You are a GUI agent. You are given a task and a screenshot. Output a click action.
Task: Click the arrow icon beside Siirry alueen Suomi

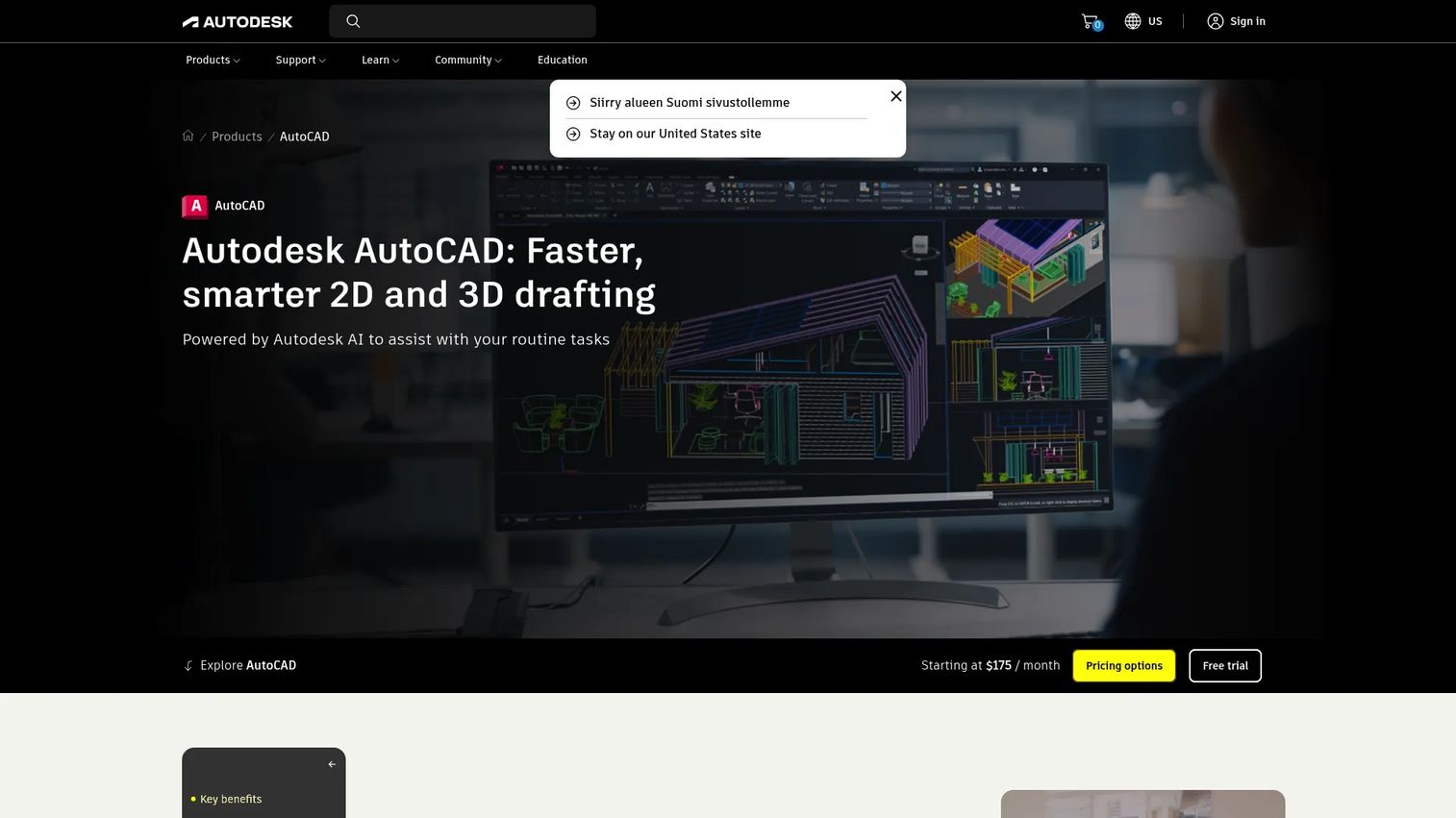pos(573,103)
